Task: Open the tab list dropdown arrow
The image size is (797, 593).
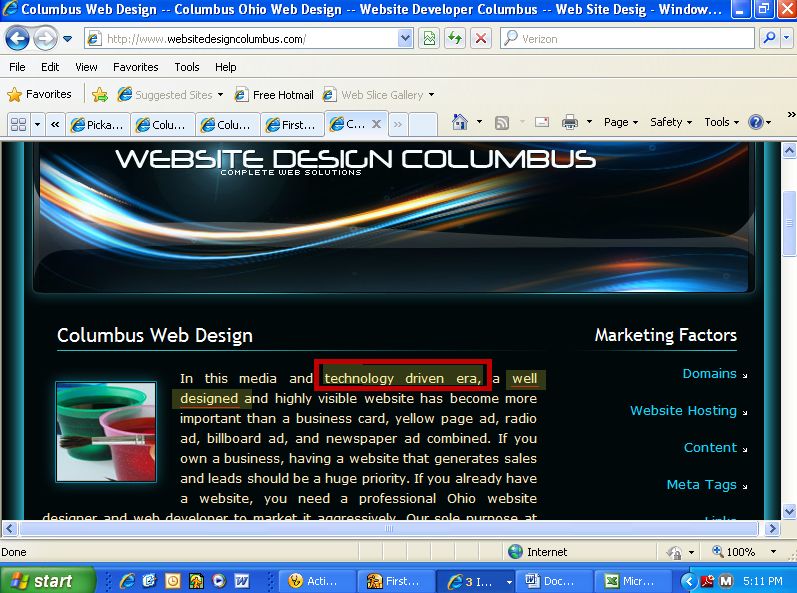Action: tap(37, 124)
